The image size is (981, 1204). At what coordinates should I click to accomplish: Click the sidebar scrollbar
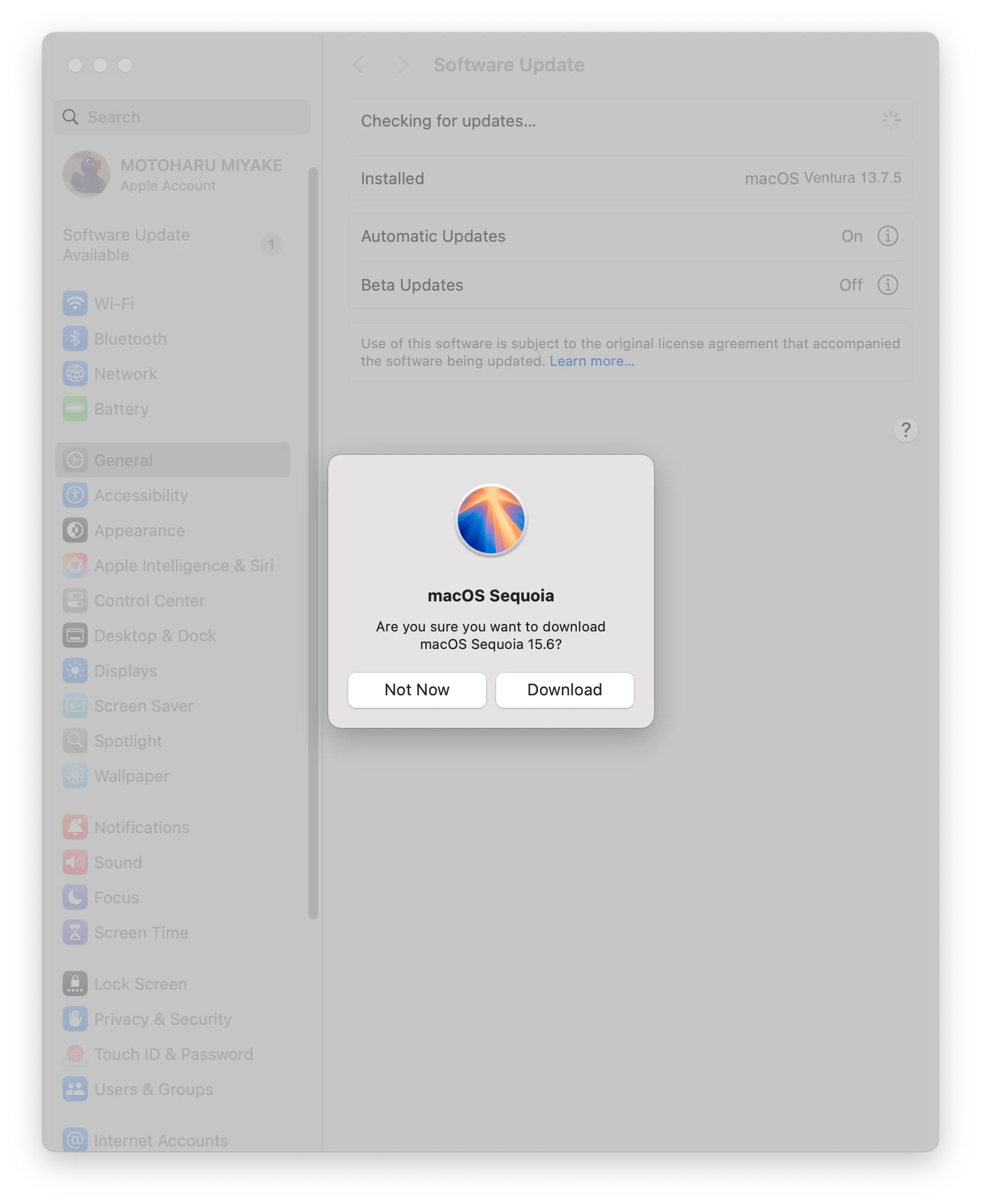coord(313,542)
